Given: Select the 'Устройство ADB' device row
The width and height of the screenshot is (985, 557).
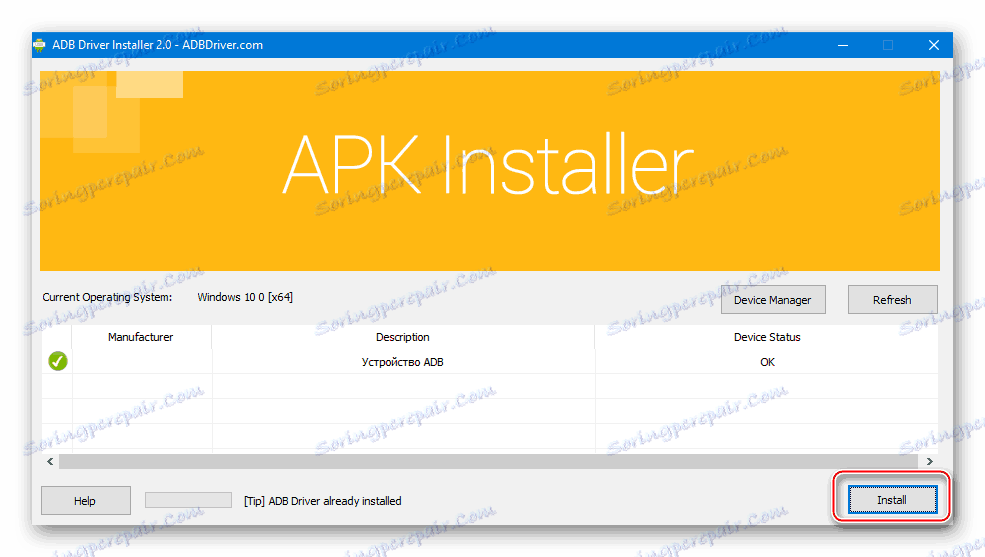Looking at the screenshot, I should point(490,362).
